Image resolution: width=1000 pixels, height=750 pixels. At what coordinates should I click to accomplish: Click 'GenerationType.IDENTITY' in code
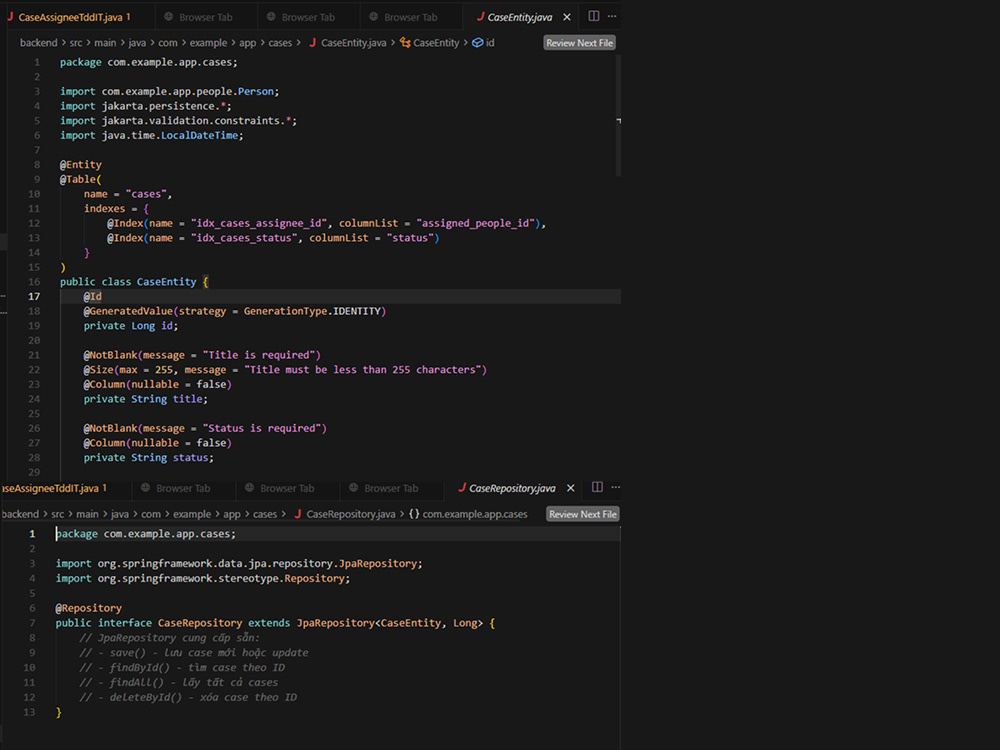(312, 311)
